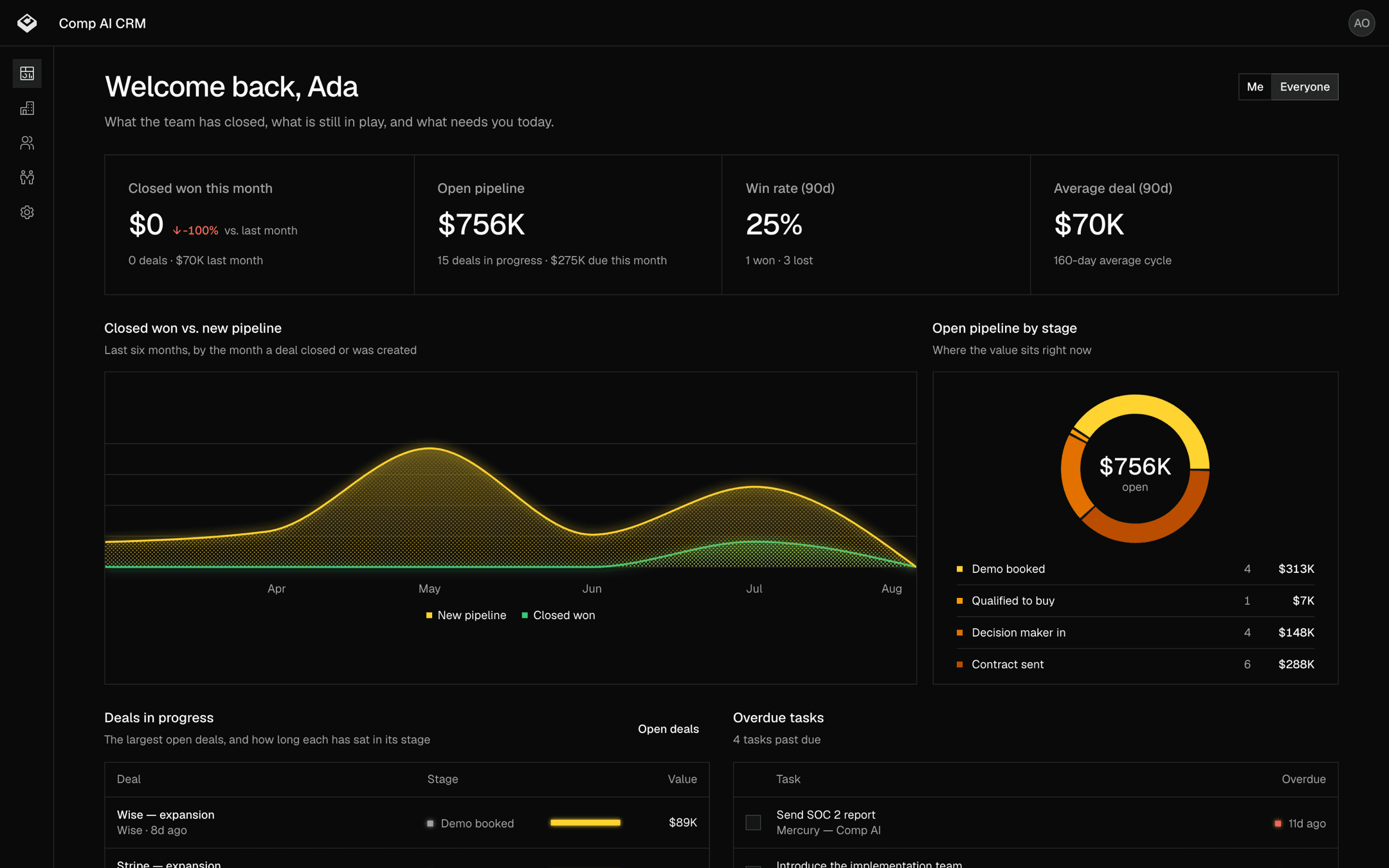1389x868 pixels.
Task: Open the Wise — expansion deal
Action: coord(165,815)
